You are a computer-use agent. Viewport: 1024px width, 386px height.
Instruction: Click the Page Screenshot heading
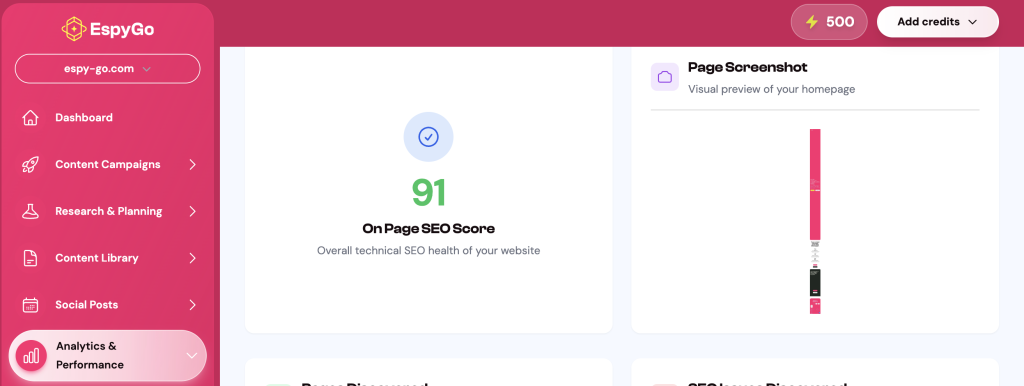click(x=748, y=67)
